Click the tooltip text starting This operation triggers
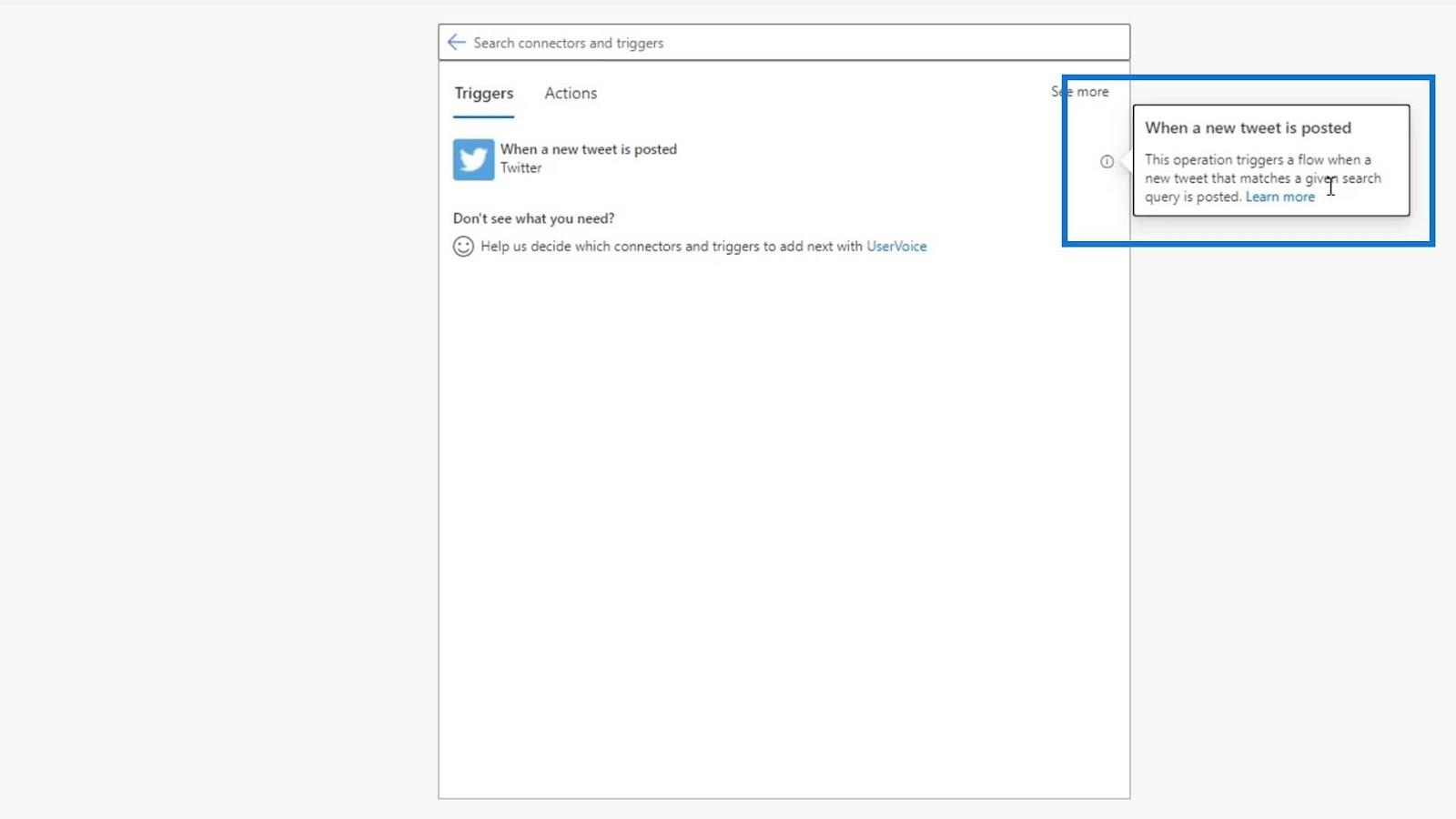1456x819 pixels. coord(1263,178)
